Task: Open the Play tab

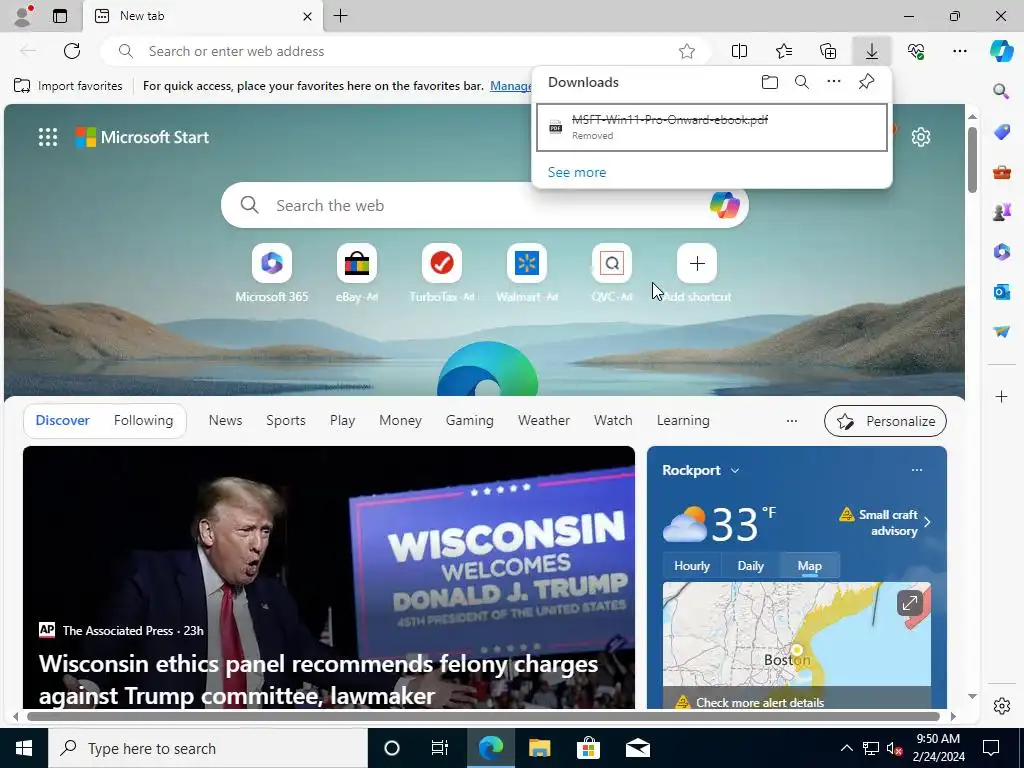Action: pos(342,421)
